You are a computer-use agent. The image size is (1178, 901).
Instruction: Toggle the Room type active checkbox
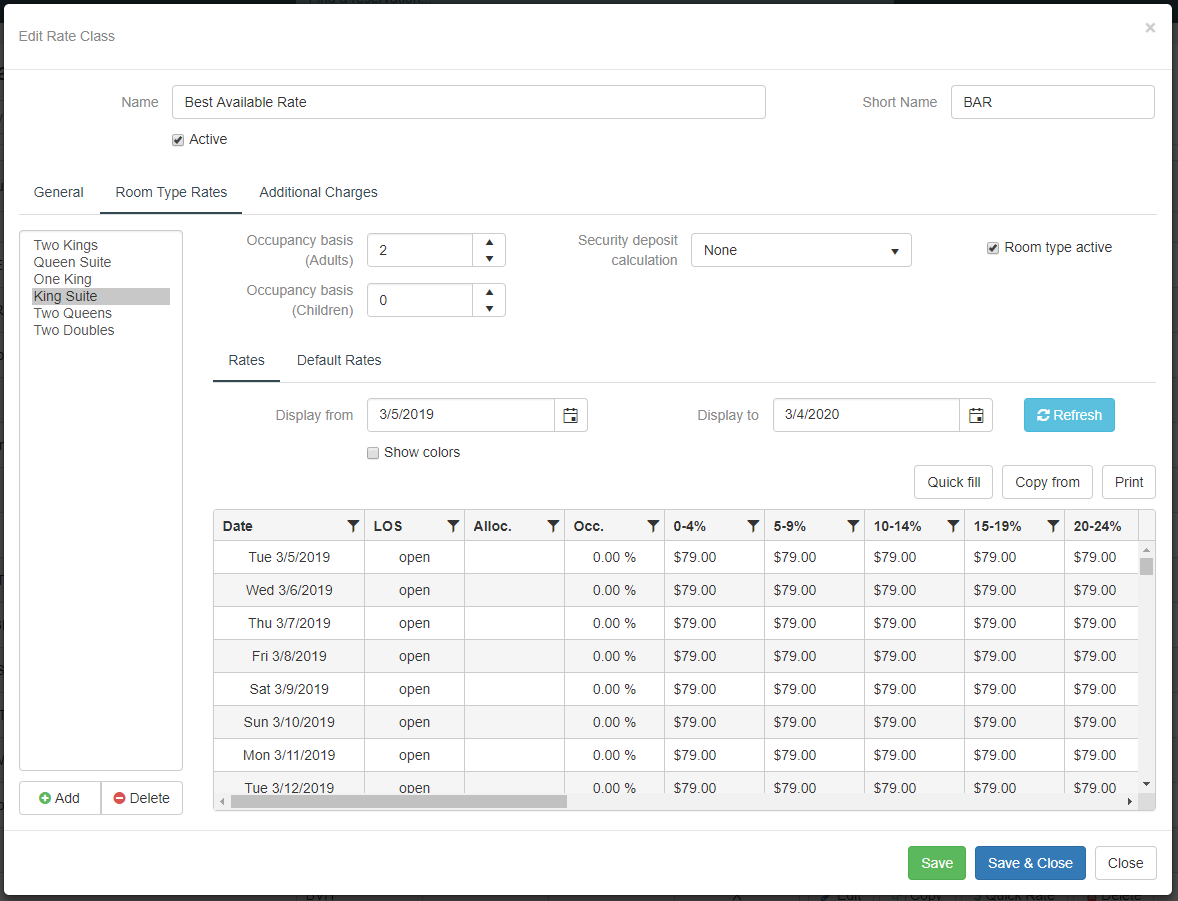coord(992,248)
